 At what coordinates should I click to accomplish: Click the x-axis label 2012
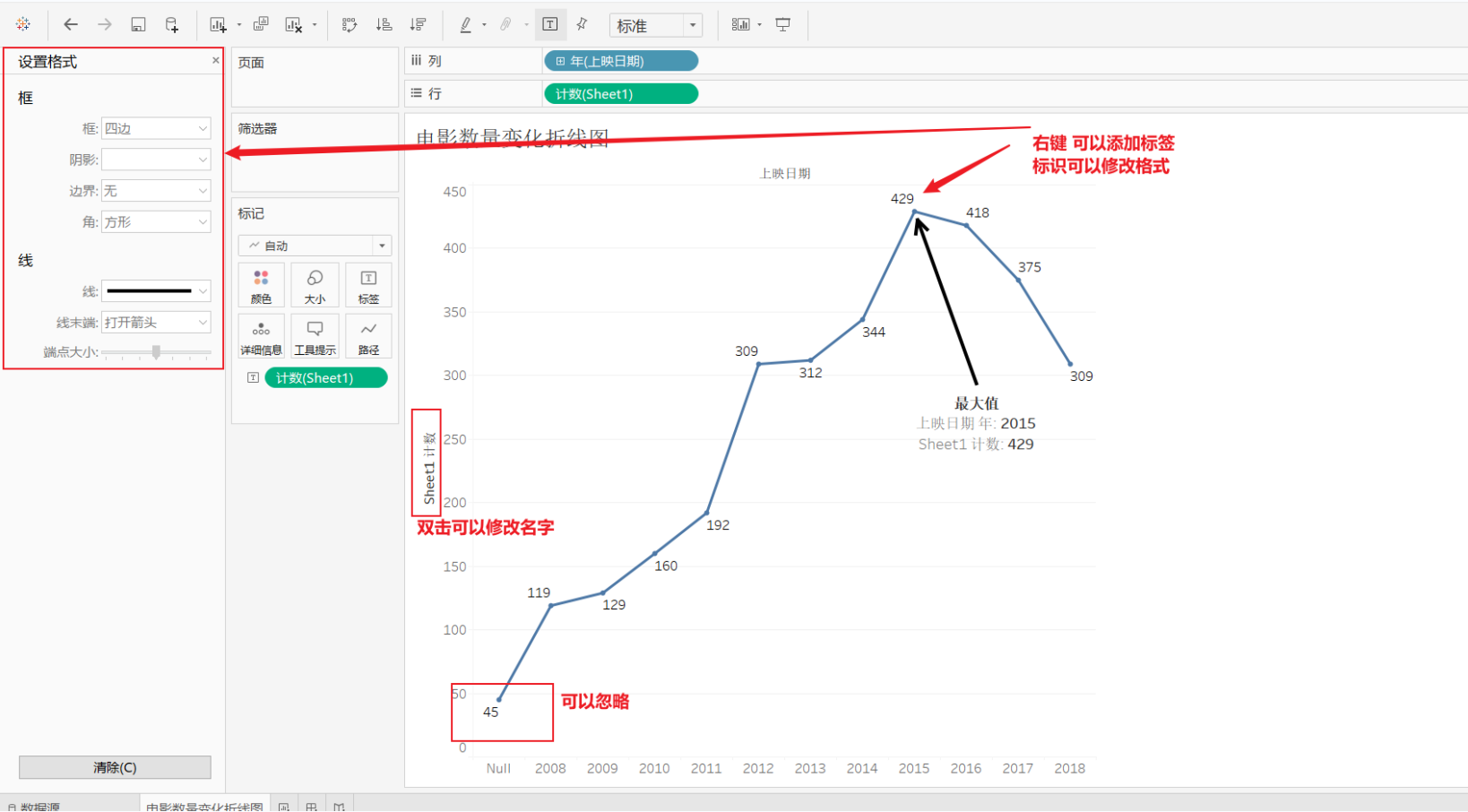757,768
